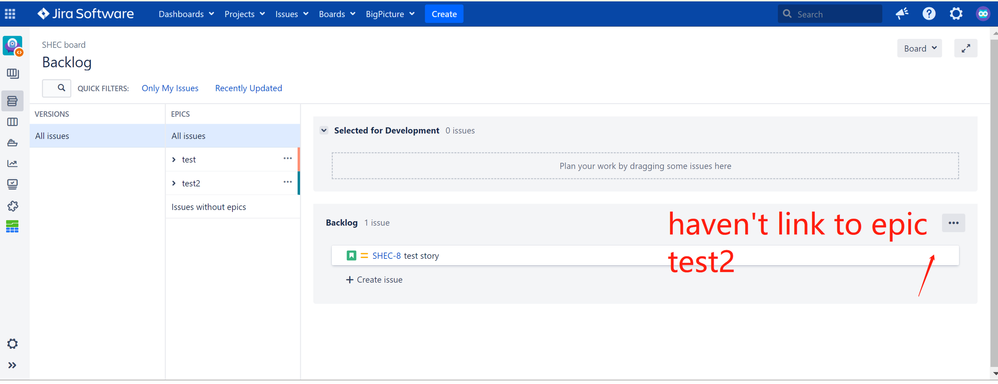Open the Projects menu
998x384 pixels.
(x=244, y=14)
